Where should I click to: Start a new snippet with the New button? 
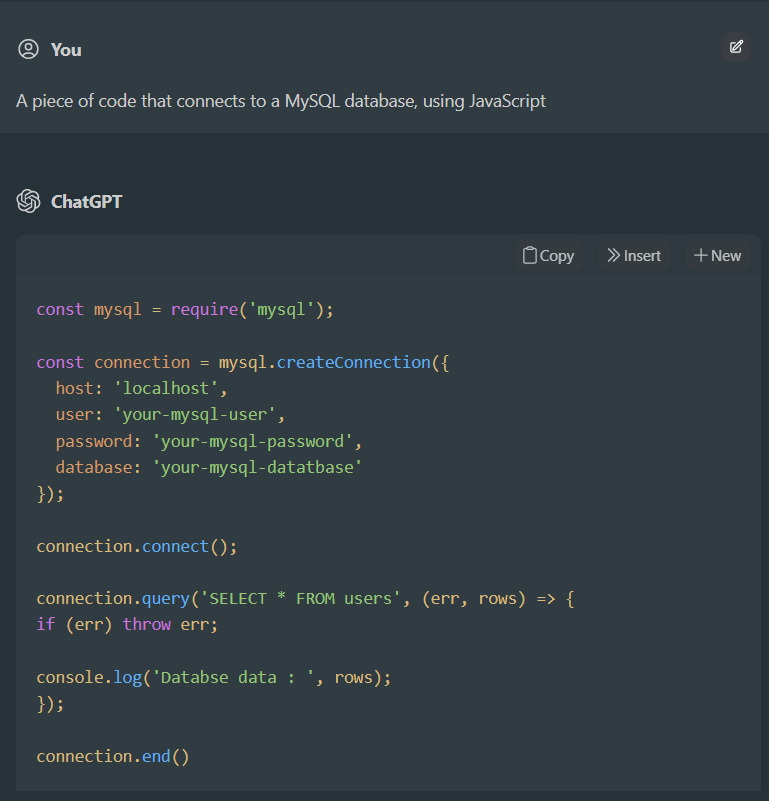click(717, 255)
